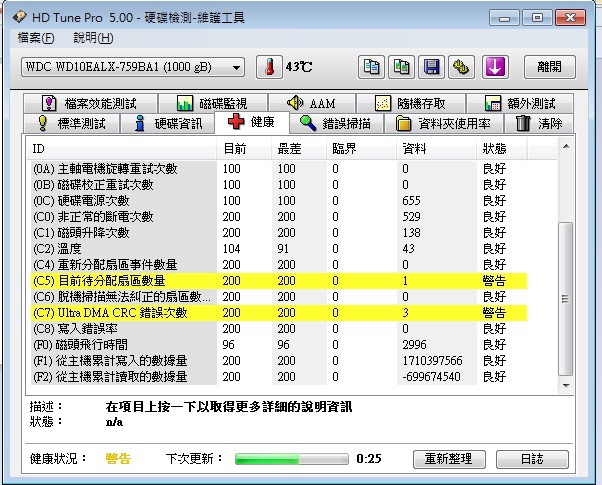Click the purple down arrow icon
Screen dimensions: 602x485
(x=495, y=67)
